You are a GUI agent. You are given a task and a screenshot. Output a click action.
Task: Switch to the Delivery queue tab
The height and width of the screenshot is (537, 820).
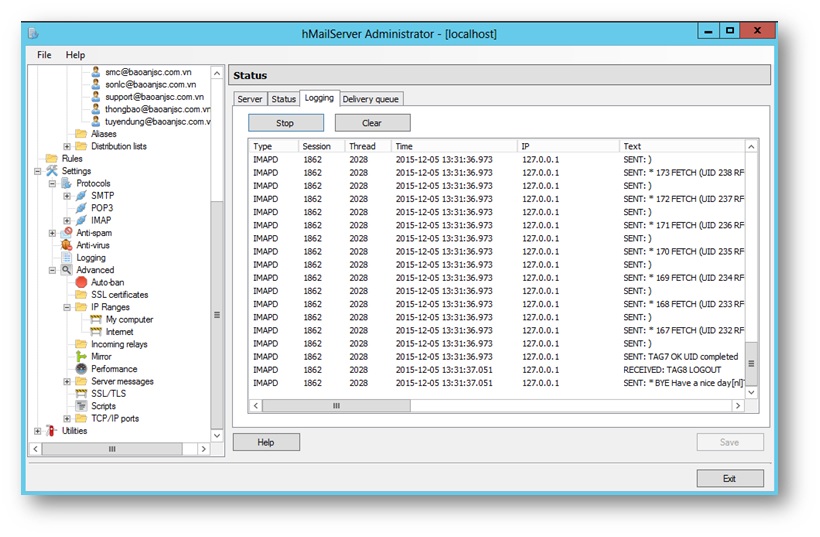click(371, 99)
